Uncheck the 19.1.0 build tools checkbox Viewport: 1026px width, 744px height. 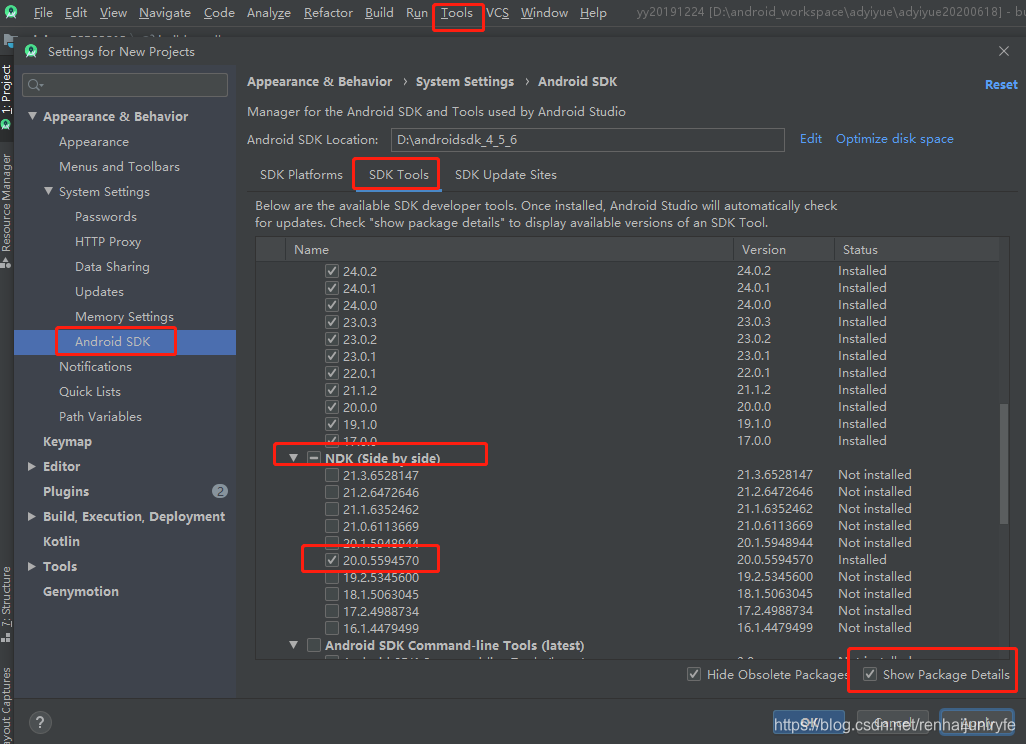pyautogui.click(x=332, y=424)
